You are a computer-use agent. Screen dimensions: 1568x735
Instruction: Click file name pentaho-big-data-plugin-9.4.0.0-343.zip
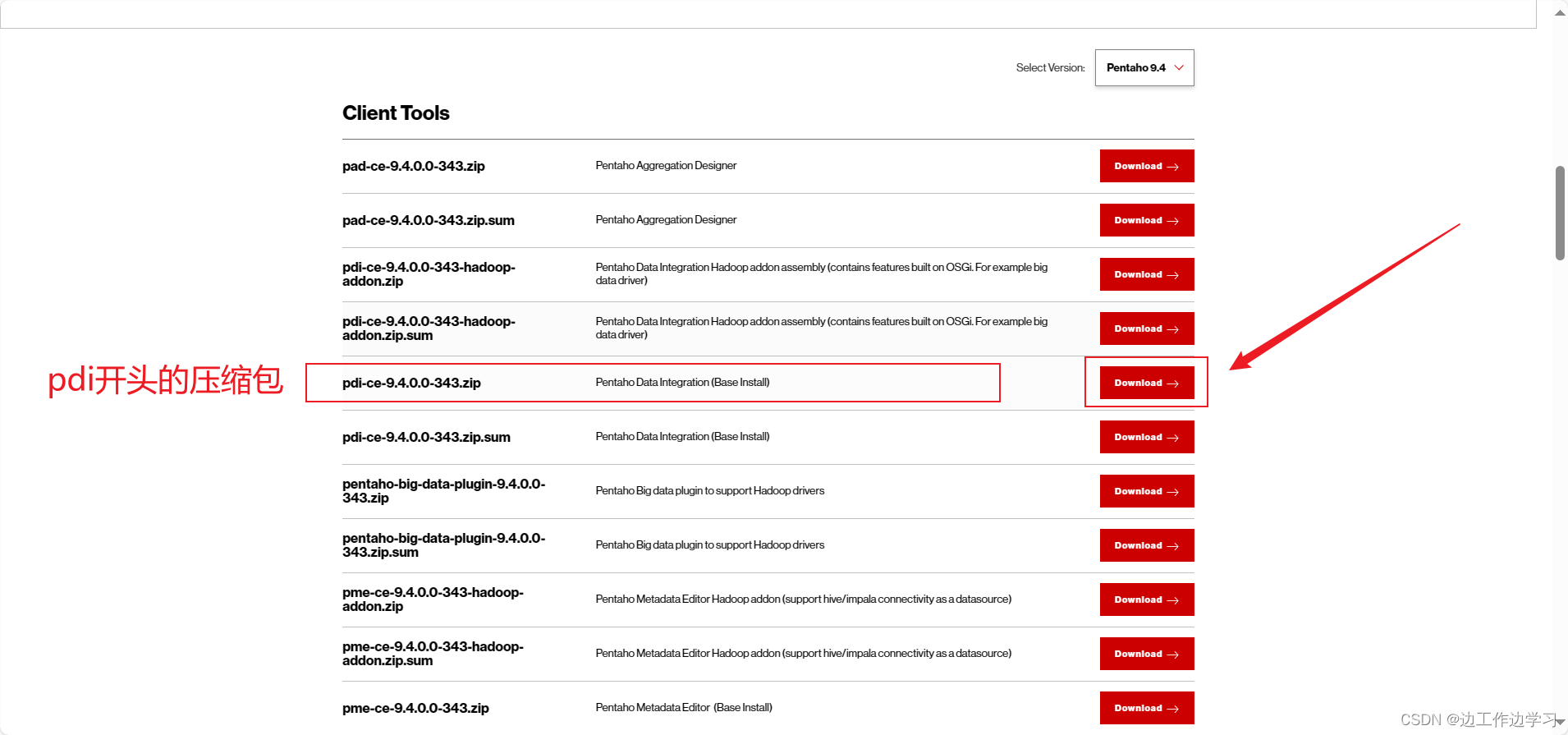pos(443,491)
